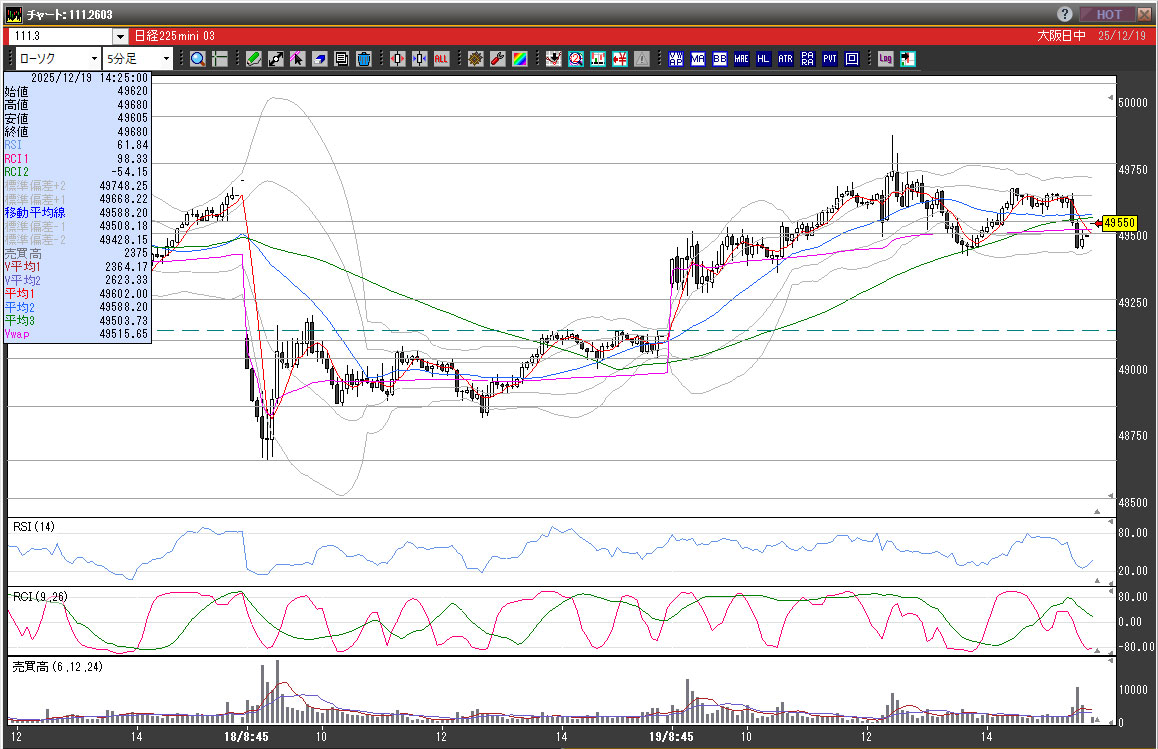Image resolution: width=1158 pixels, height=749 pixels.
Task: Select the eraser tool icon
Action: pos(320,59)
